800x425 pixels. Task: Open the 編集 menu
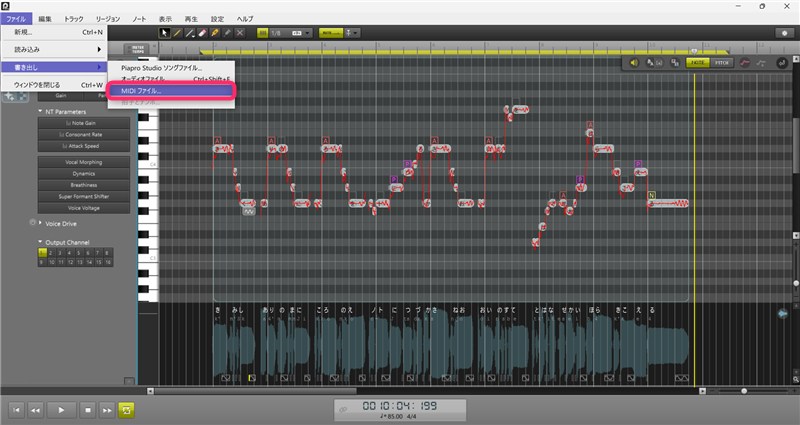pyautogui.click(x=45, y=19)
